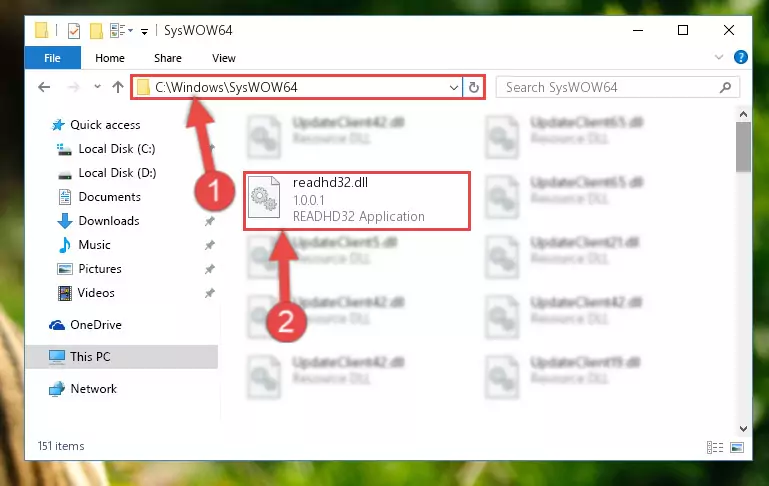Click the pin icon next to Videos

click(x=209, y=293)
